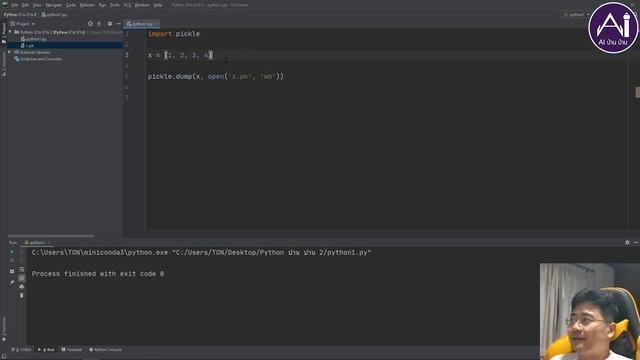The height and width of the screenshot is (360, 640).
Task: Click the yellow warning marker on editor scrollbar
Action: tap(637, 92)
